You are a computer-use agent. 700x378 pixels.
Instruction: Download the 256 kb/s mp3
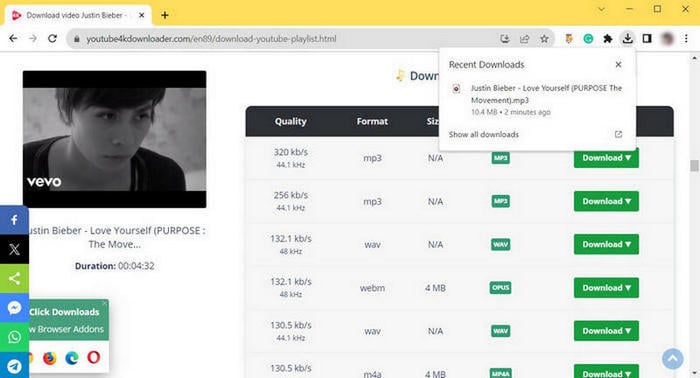point(606,201)
